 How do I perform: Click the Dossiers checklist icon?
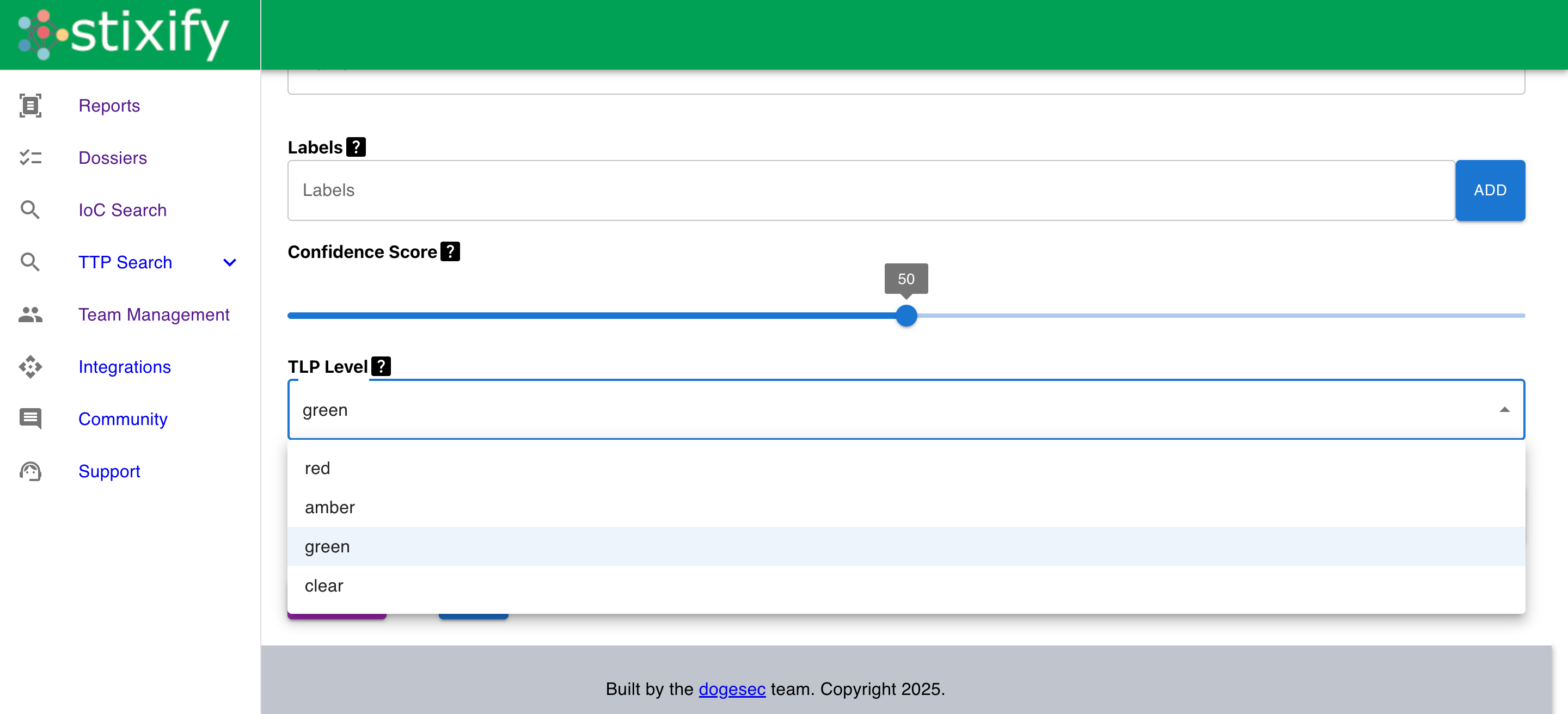click(x=30, y=157)
